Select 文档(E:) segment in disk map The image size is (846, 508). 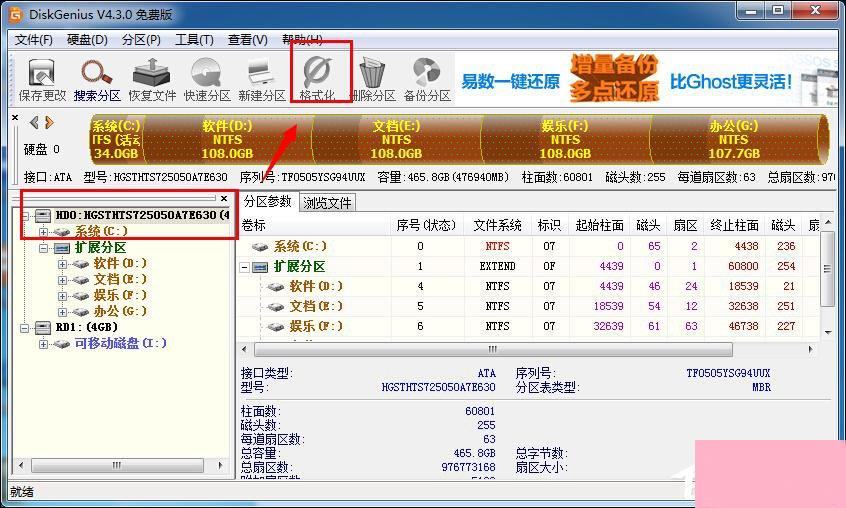point(396,139)
